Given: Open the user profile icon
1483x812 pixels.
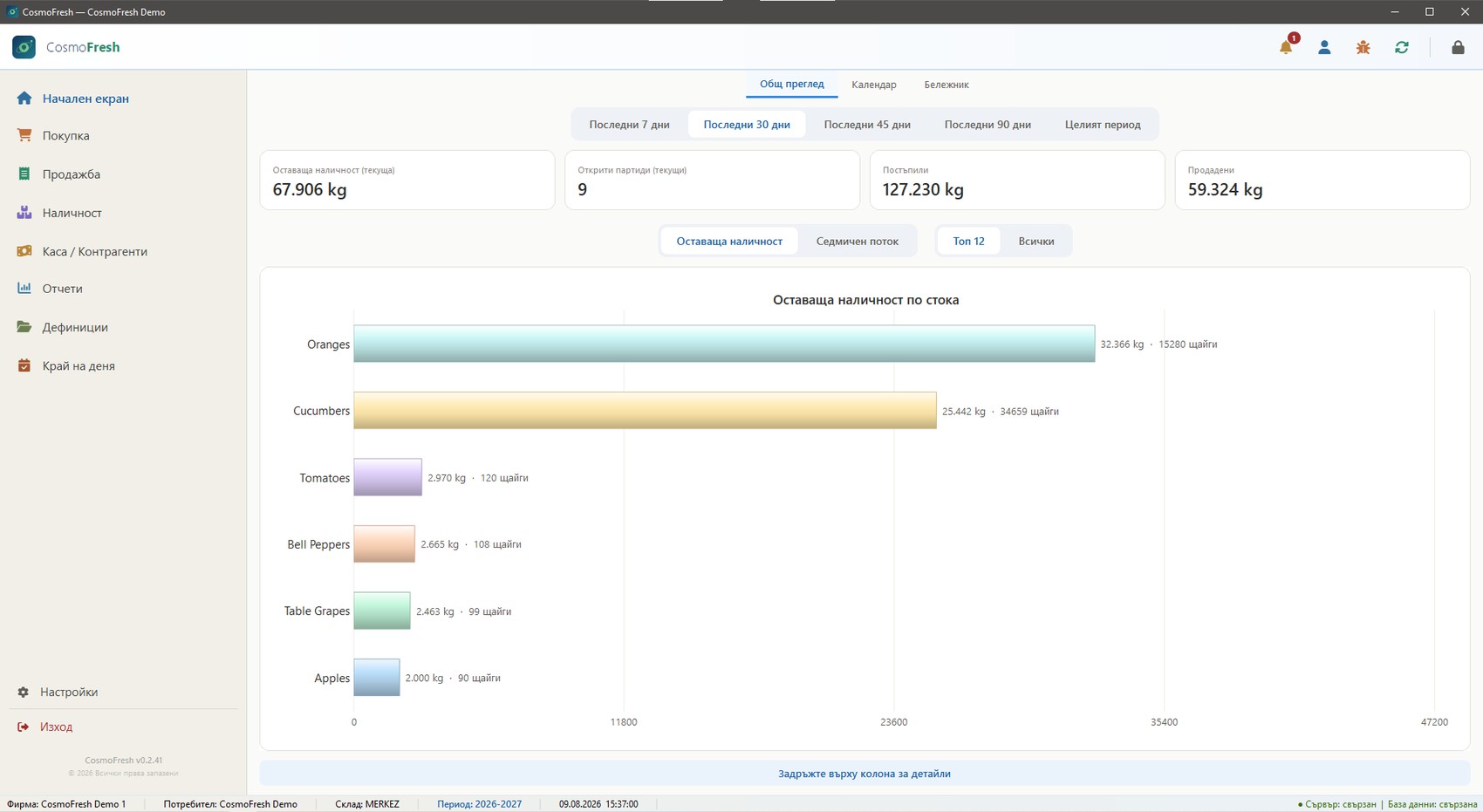Looking at the screenshot, I should click(x=1324, y=47).
